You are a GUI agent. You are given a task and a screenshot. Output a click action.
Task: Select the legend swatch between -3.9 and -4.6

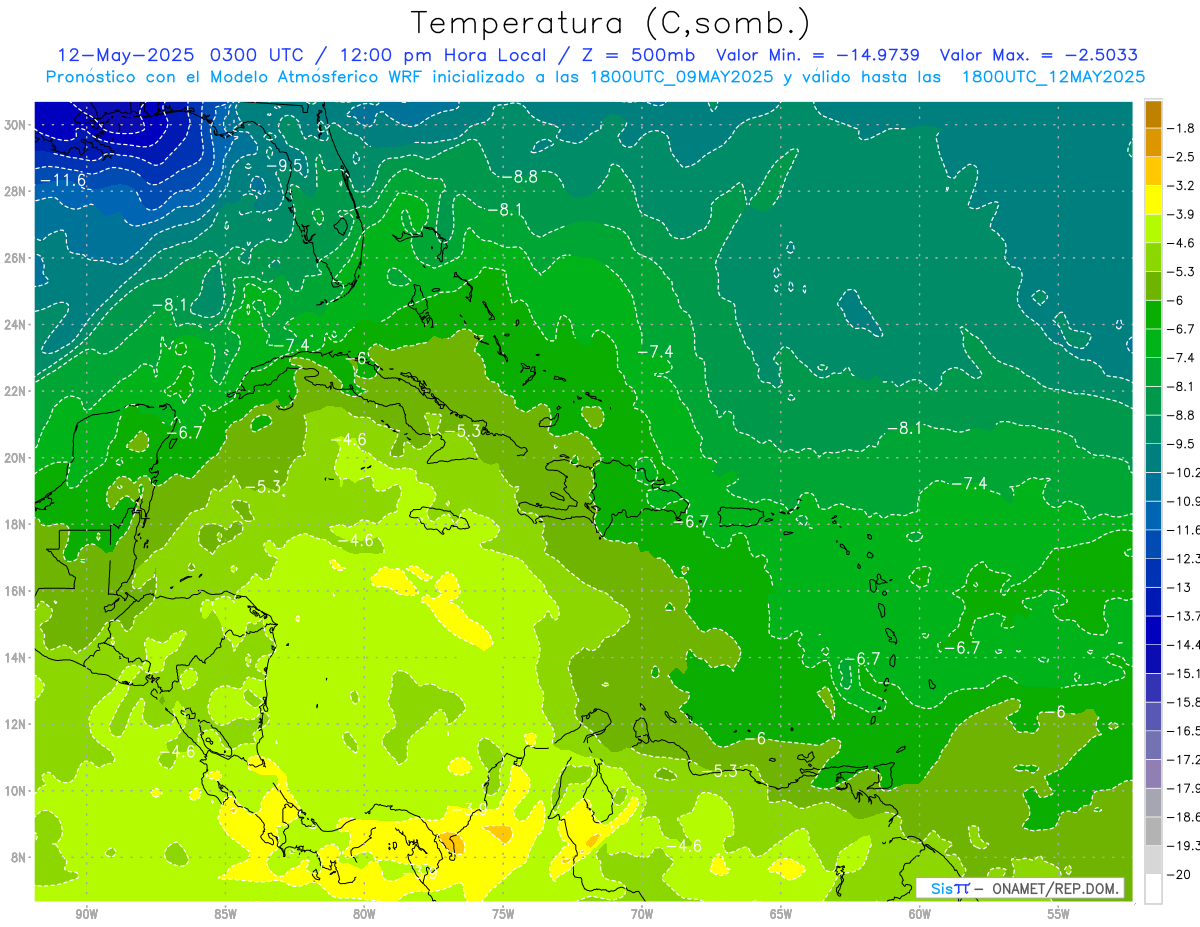point(1153,228)
